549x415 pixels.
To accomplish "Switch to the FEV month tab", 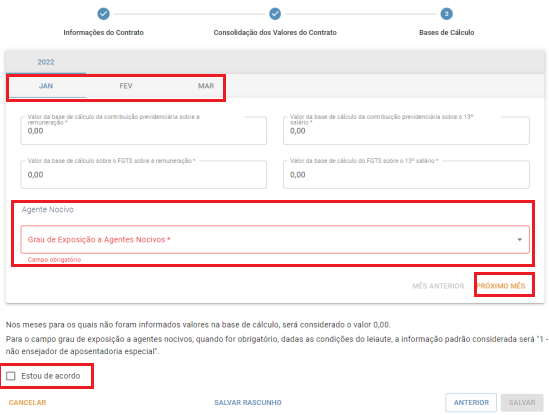I will click(x=126, y=86).
